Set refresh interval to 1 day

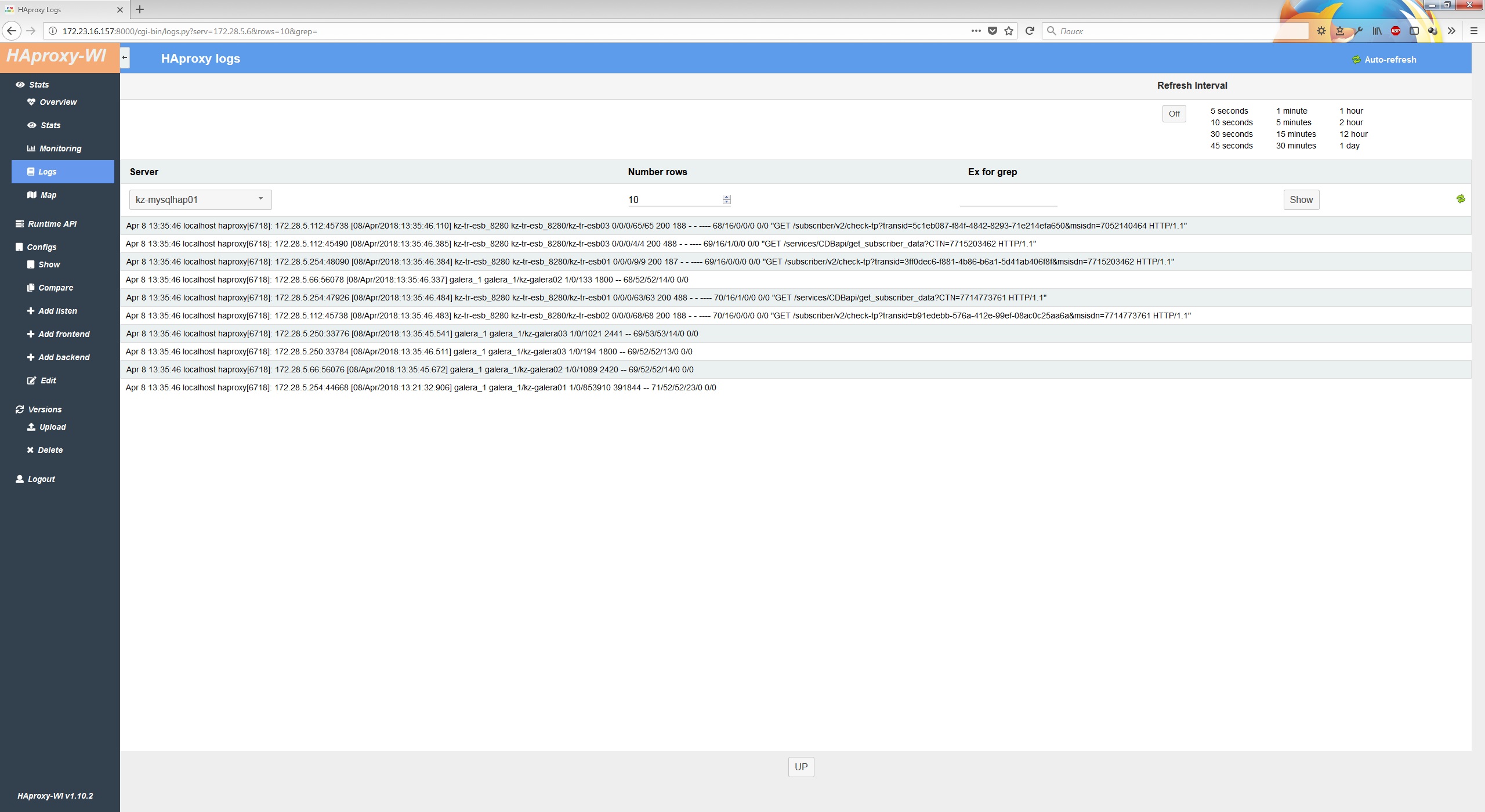pyautogui.click(x=1349, y=146)
